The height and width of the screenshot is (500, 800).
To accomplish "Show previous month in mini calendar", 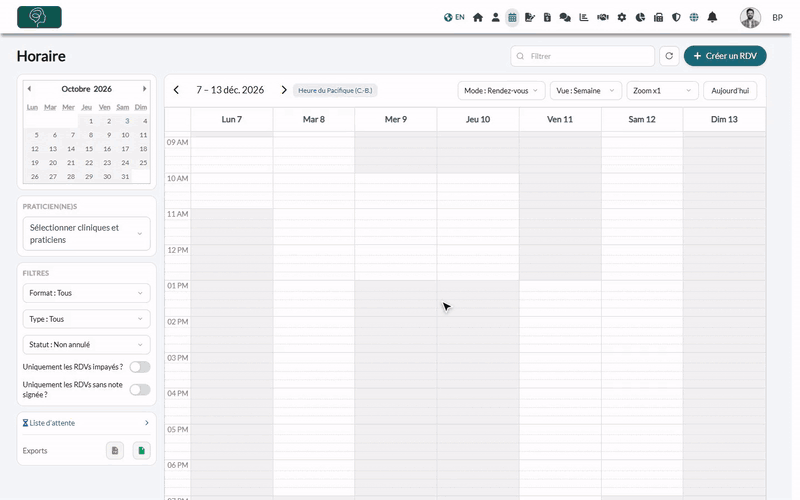I will [x=29, y=89].
